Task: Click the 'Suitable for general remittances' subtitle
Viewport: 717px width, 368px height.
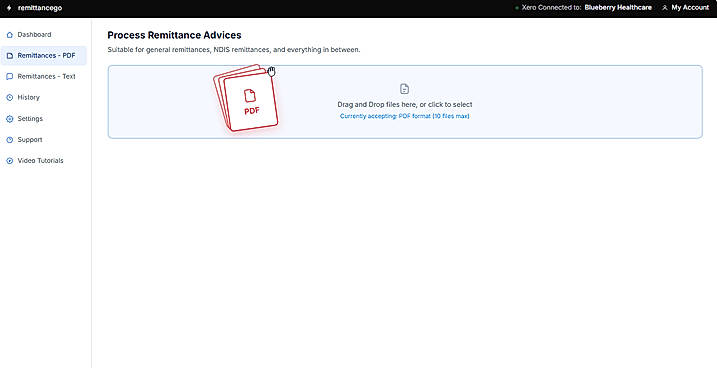Action: [x=234, y=50]
